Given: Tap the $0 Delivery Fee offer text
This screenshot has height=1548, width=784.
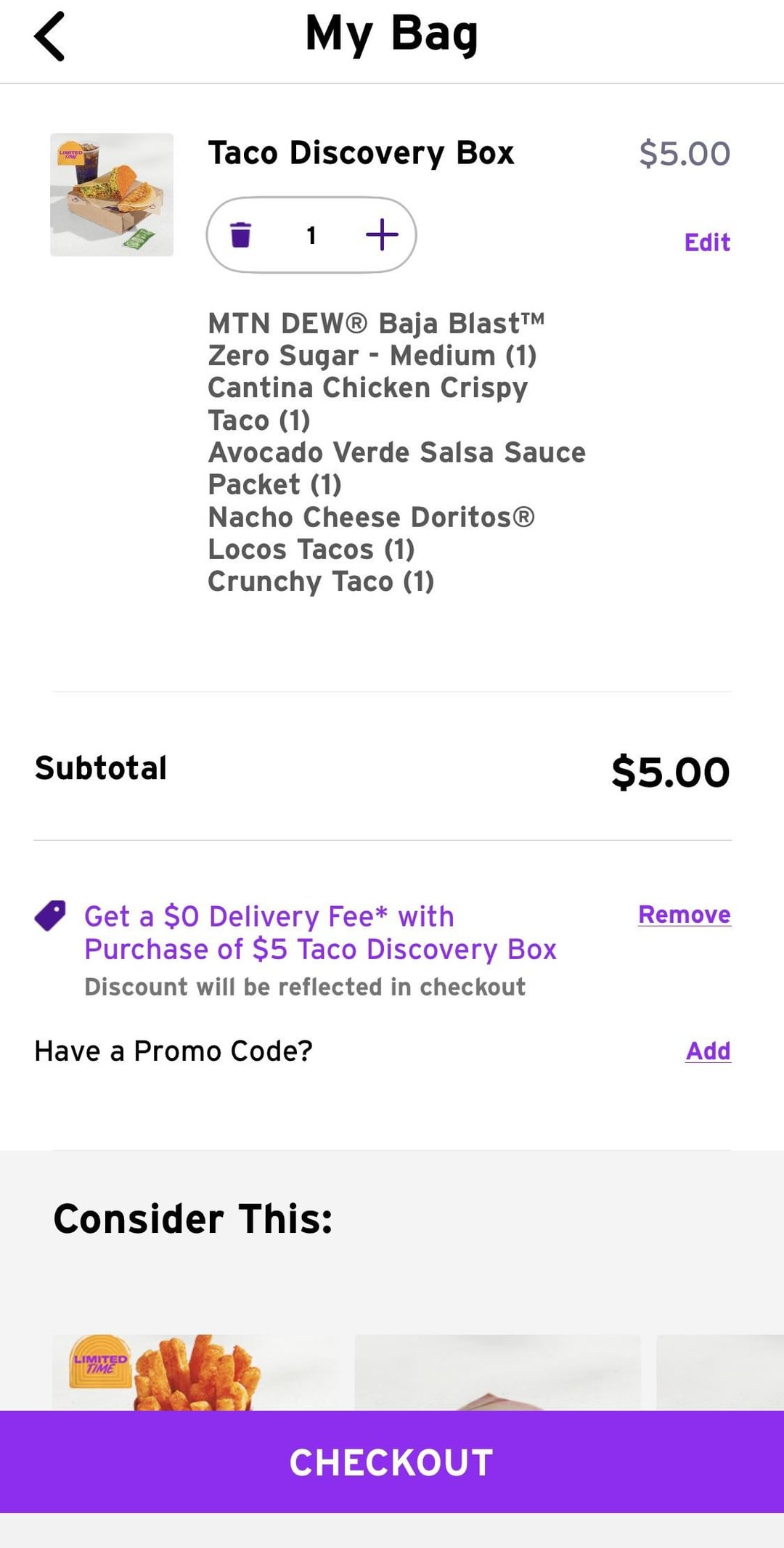Looking at the screenshot, I should coord(320,933).
